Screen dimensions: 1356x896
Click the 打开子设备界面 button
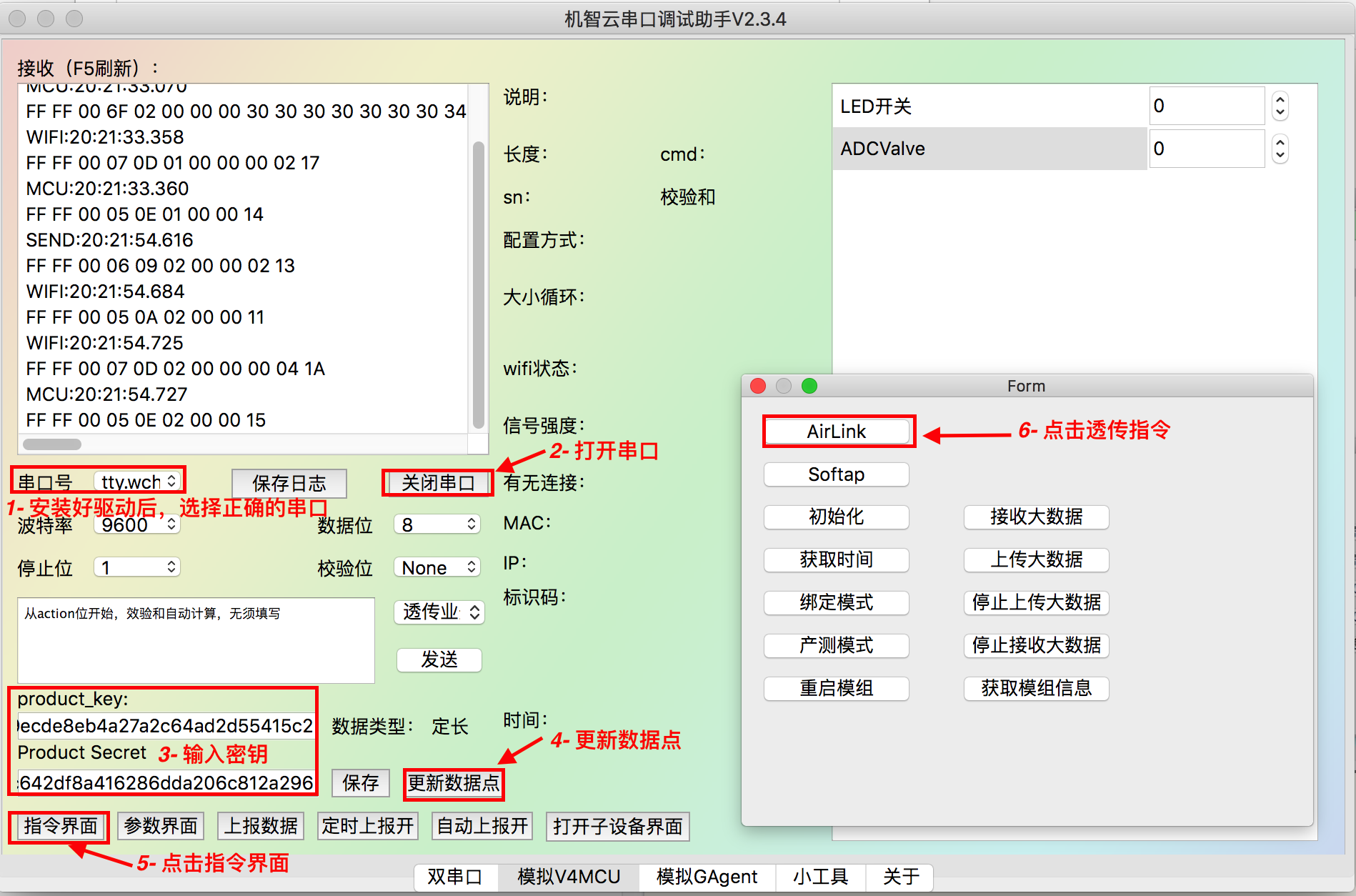(x=617, y=826)
